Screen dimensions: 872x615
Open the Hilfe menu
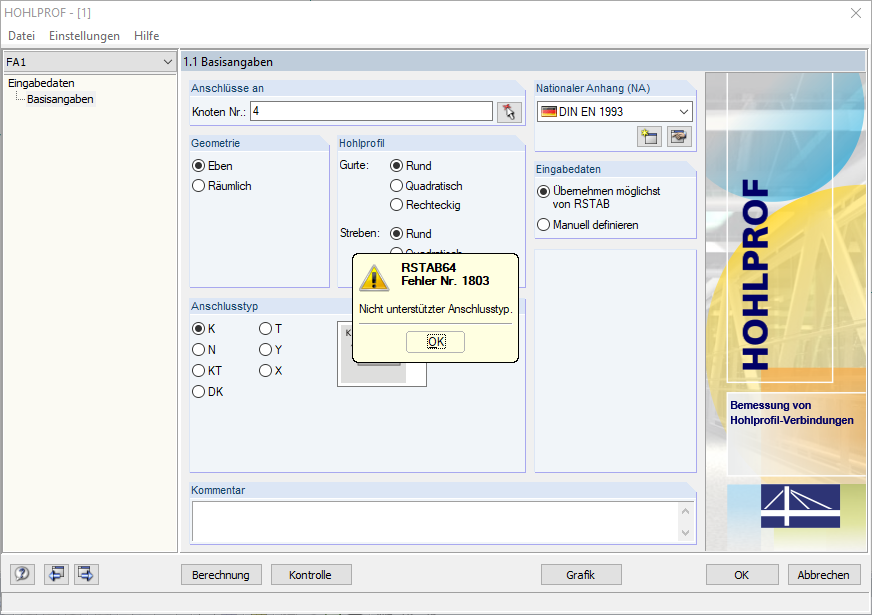(x=147, y=36)
